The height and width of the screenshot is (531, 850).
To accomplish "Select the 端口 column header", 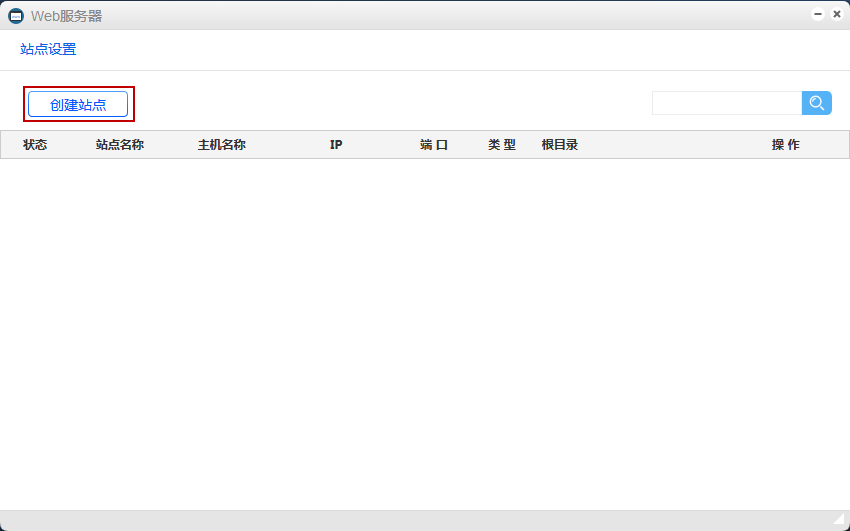I will (x=434, y=145).
